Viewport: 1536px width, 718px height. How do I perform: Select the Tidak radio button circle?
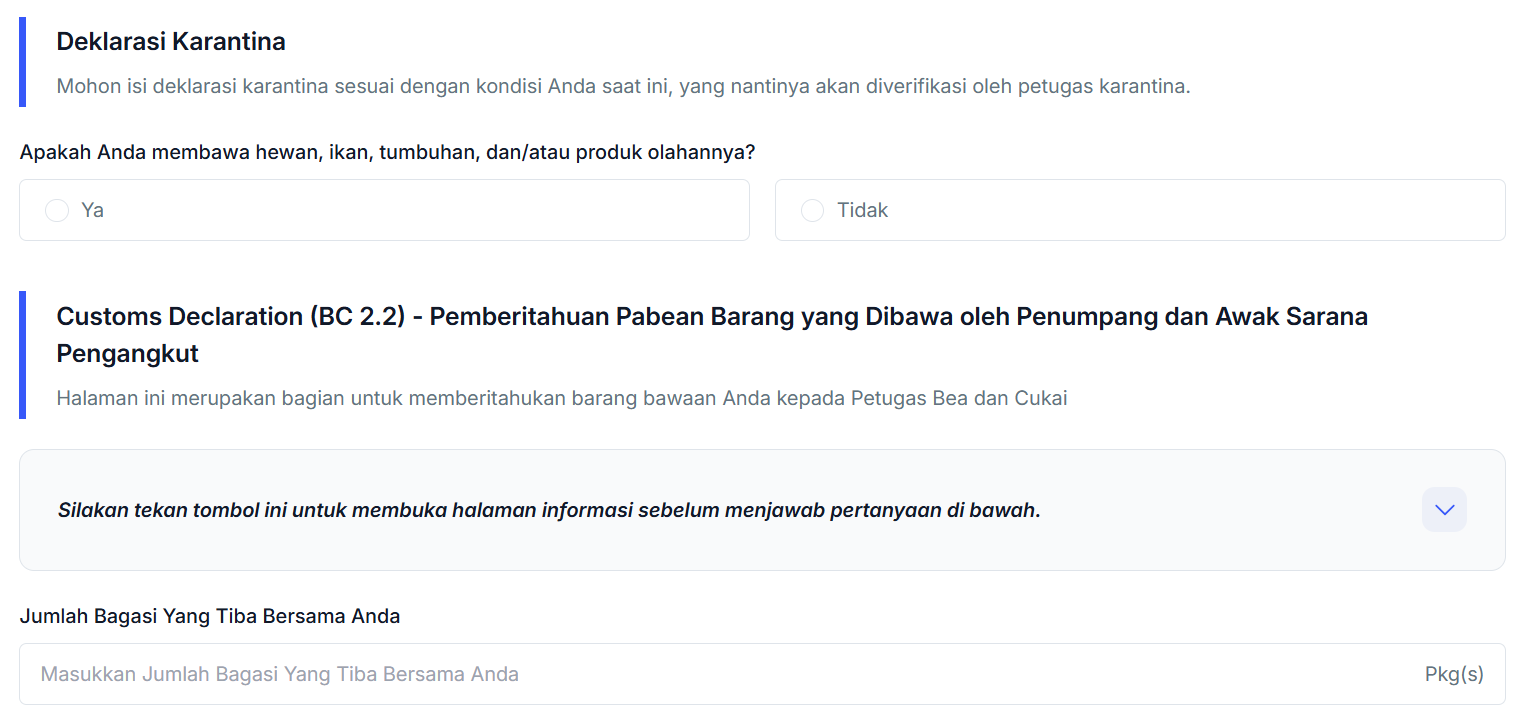tap(812, 210)
